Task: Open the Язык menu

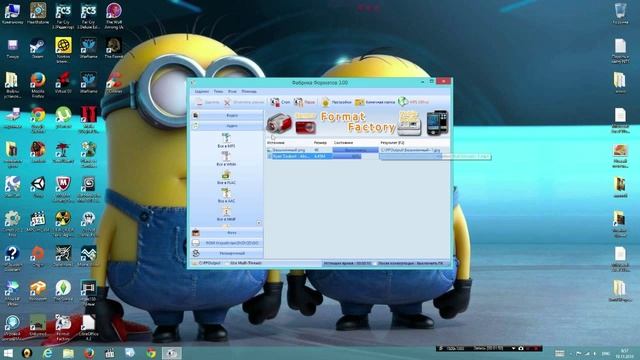Action: [232, 91]
